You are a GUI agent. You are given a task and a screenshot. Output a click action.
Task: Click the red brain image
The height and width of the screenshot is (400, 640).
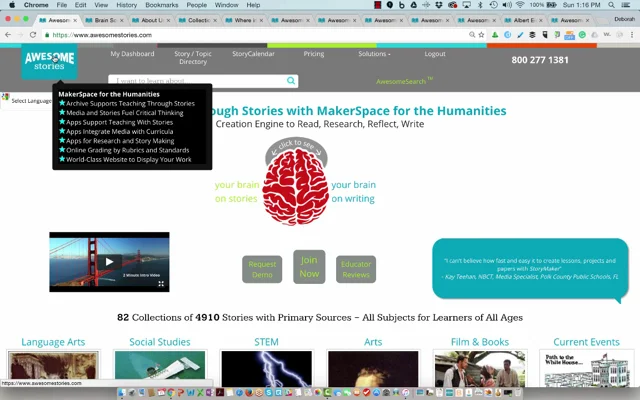point(296,187)
